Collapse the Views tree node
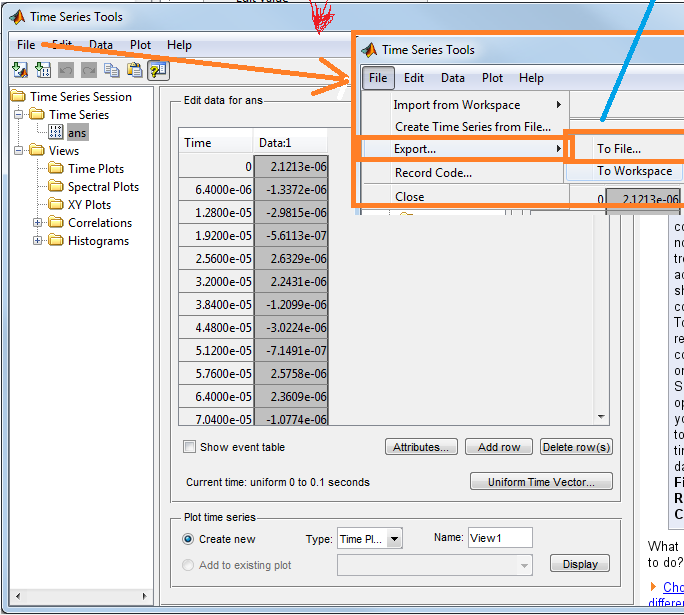Image resolution: width=684 pixels, height=615 pixels. pos(18,150)
